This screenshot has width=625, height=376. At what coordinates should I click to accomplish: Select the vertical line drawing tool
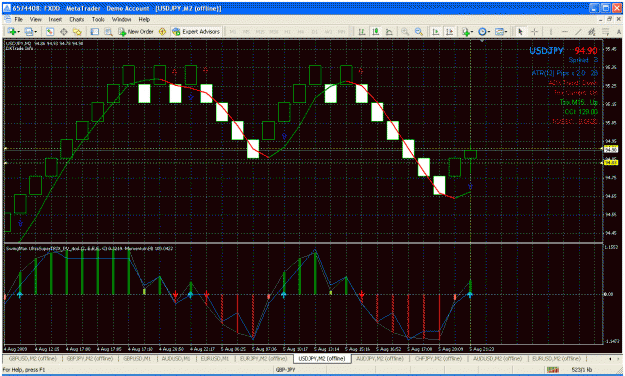pyautogui.click(x=551, y=31)
